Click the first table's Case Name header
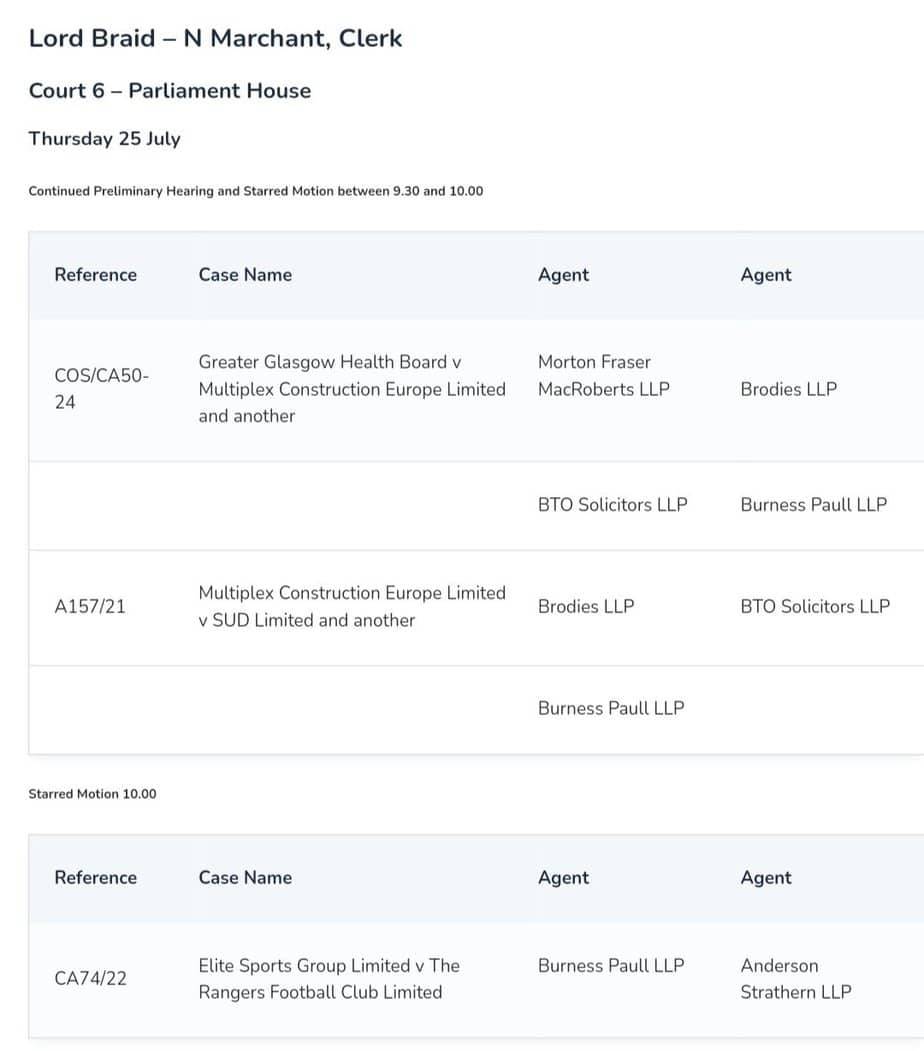 pos(245,275)
